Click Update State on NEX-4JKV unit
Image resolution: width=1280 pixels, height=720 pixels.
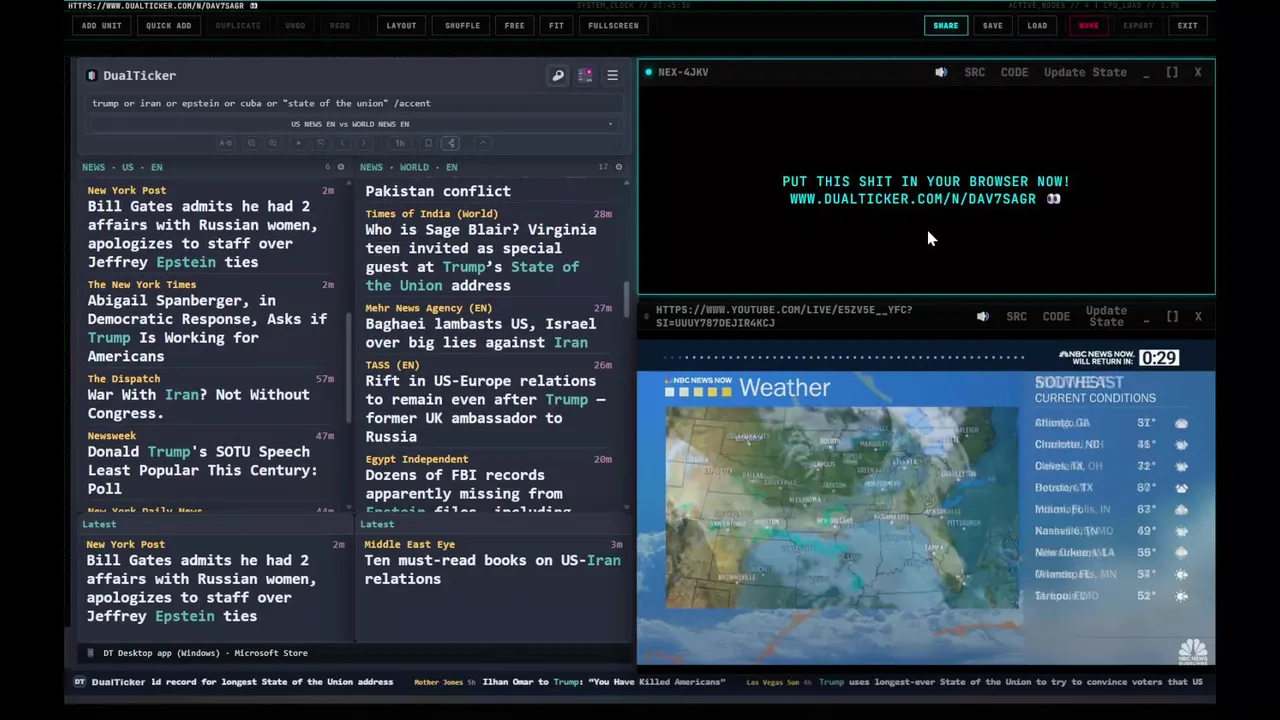pyautogui.click(x=1085, y=72)
